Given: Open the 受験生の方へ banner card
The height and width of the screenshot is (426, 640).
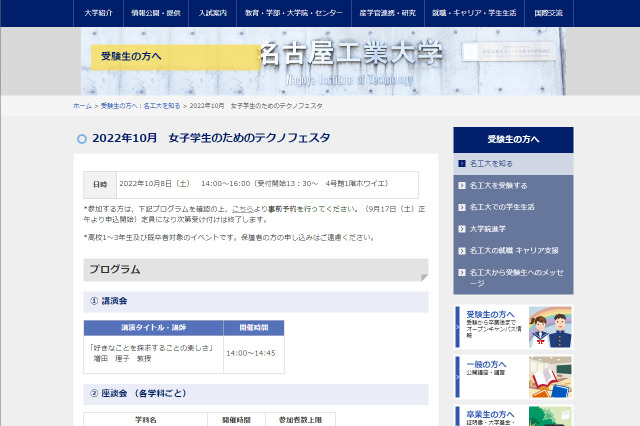Looking at the screenshot, I should [x=513, y=327].
